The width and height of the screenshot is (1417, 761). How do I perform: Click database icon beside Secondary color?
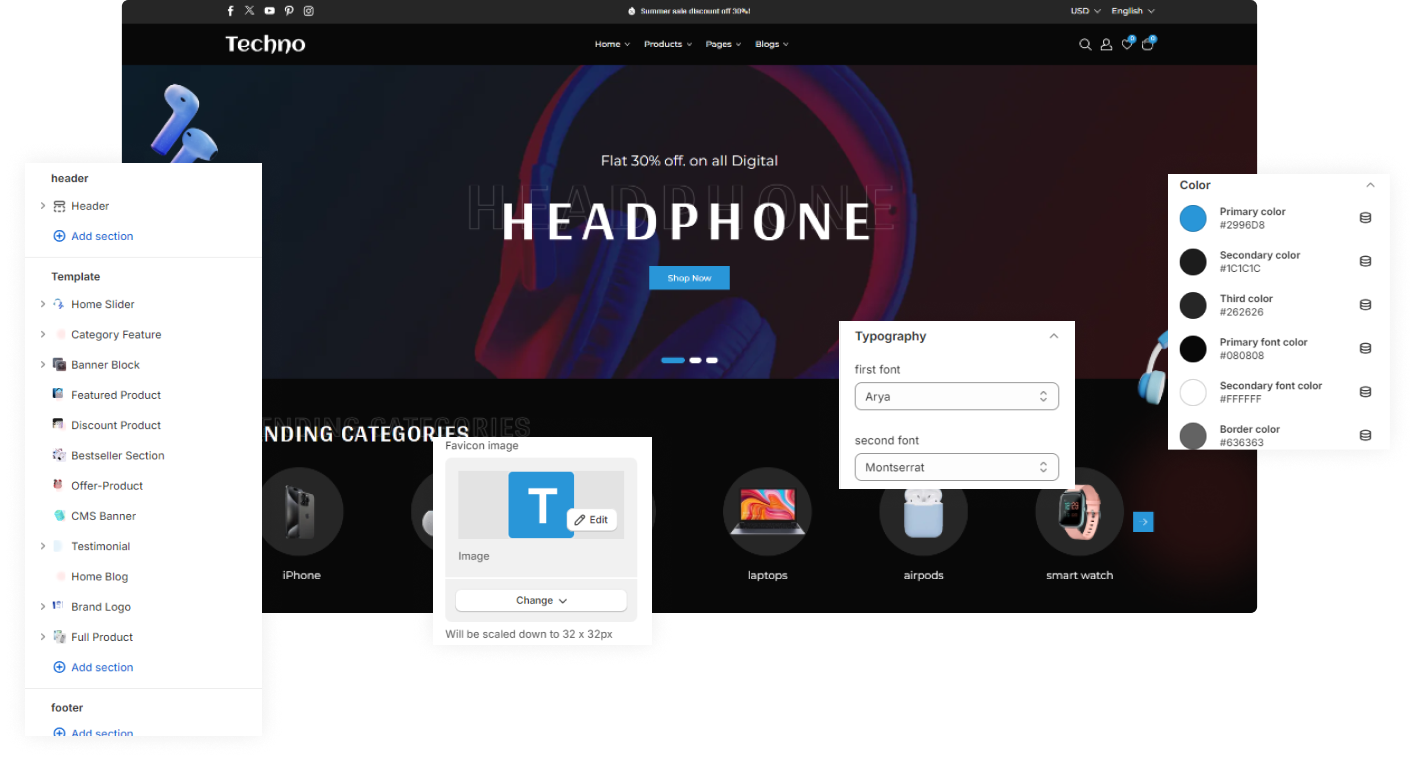pyautogui.click(x=1365, y=261)
